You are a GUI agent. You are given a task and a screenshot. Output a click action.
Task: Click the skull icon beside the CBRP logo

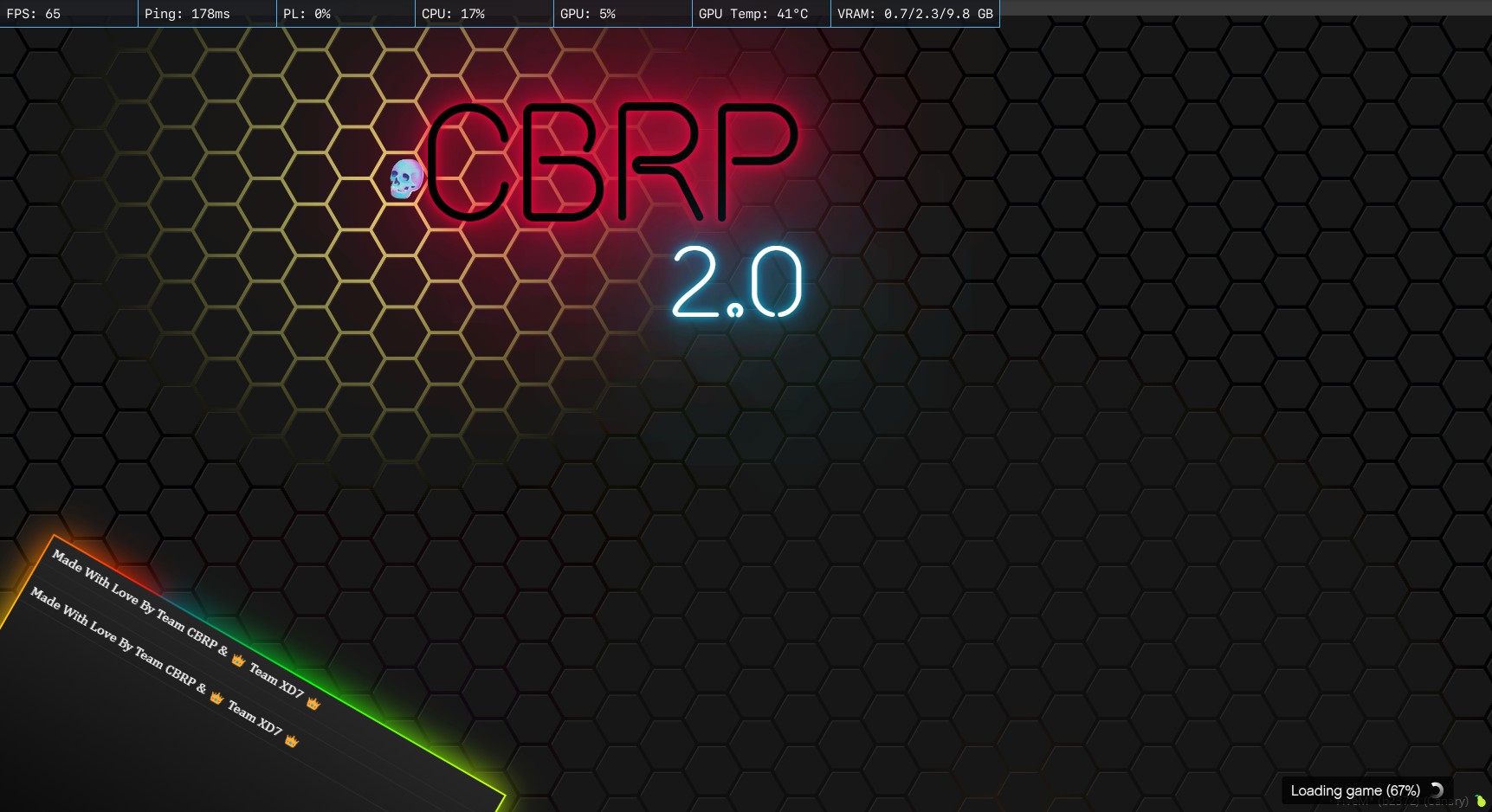coord(405,179)
